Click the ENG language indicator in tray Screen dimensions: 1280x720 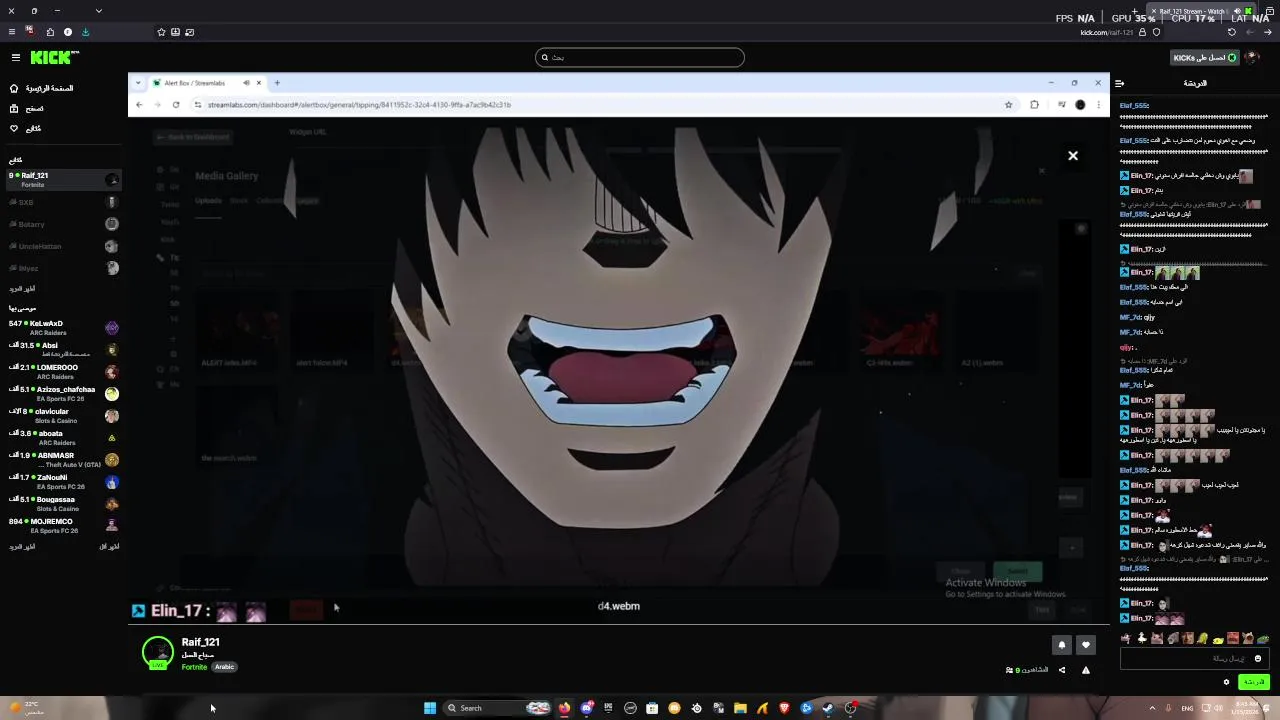(1188, 708)
